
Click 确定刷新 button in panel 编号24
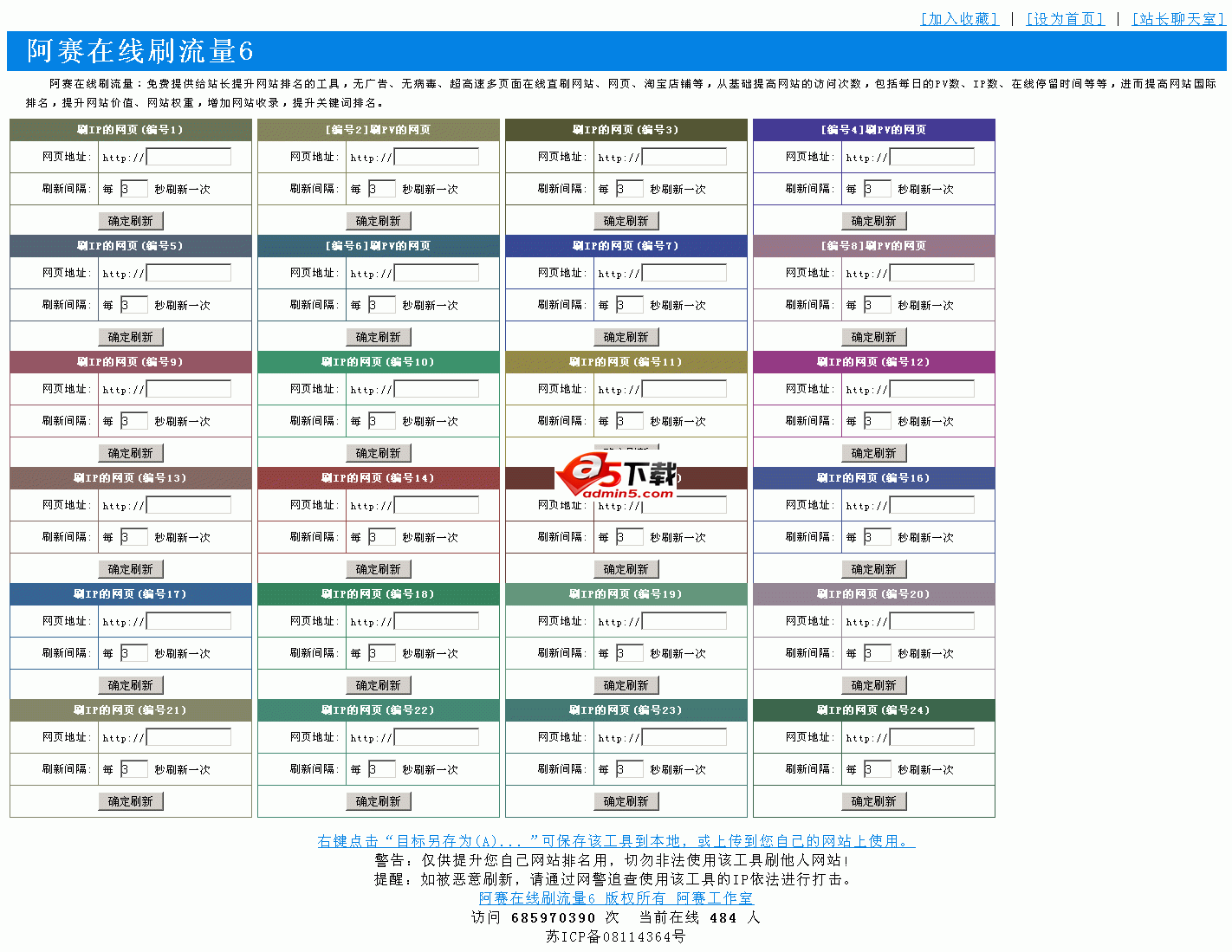[874, 800]
